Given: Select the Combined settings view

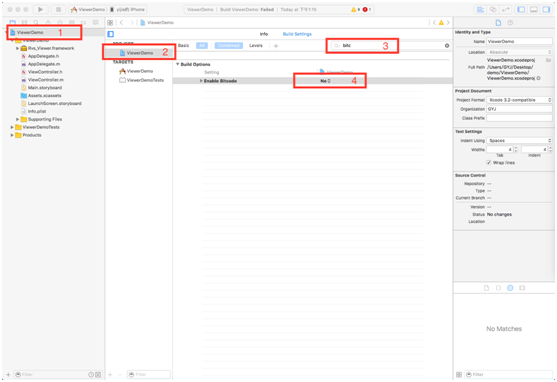Looking at the screenshot, I should point(228,45).
